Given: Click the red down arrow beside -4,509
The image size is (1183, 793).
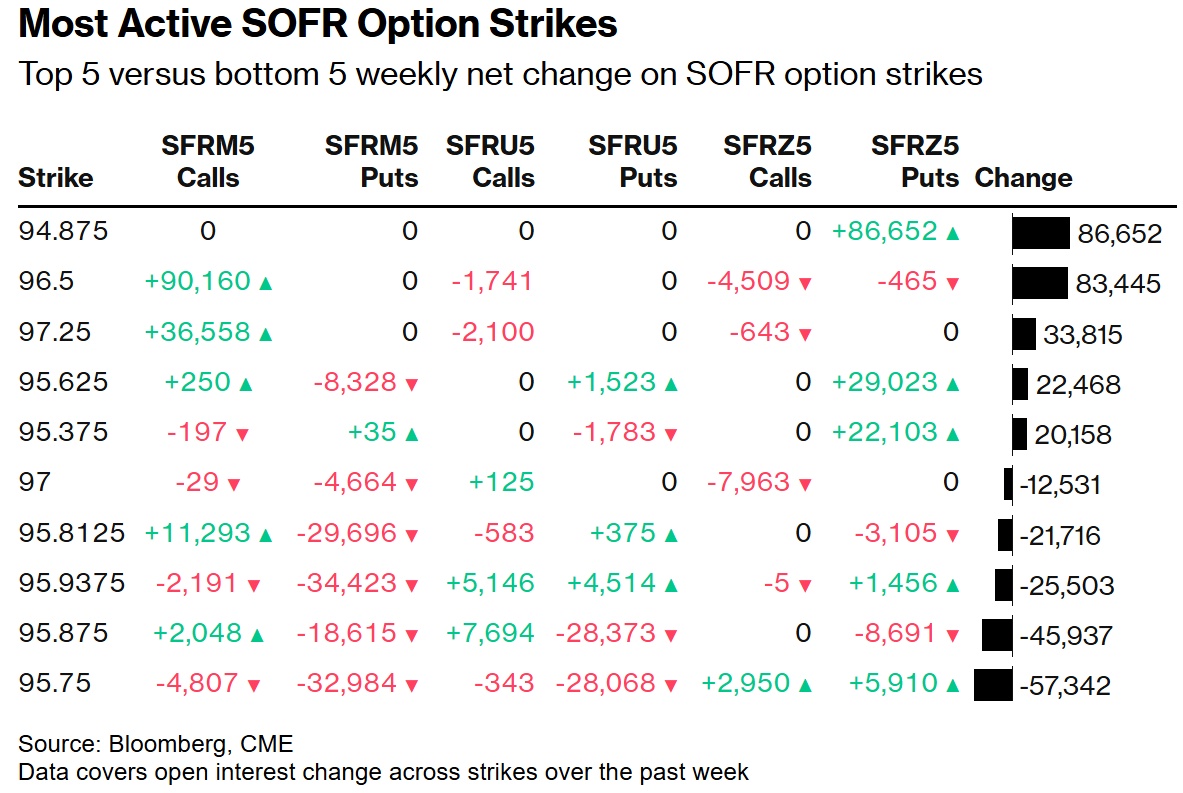Looking at the screenshot, I should tap(805, 283).
